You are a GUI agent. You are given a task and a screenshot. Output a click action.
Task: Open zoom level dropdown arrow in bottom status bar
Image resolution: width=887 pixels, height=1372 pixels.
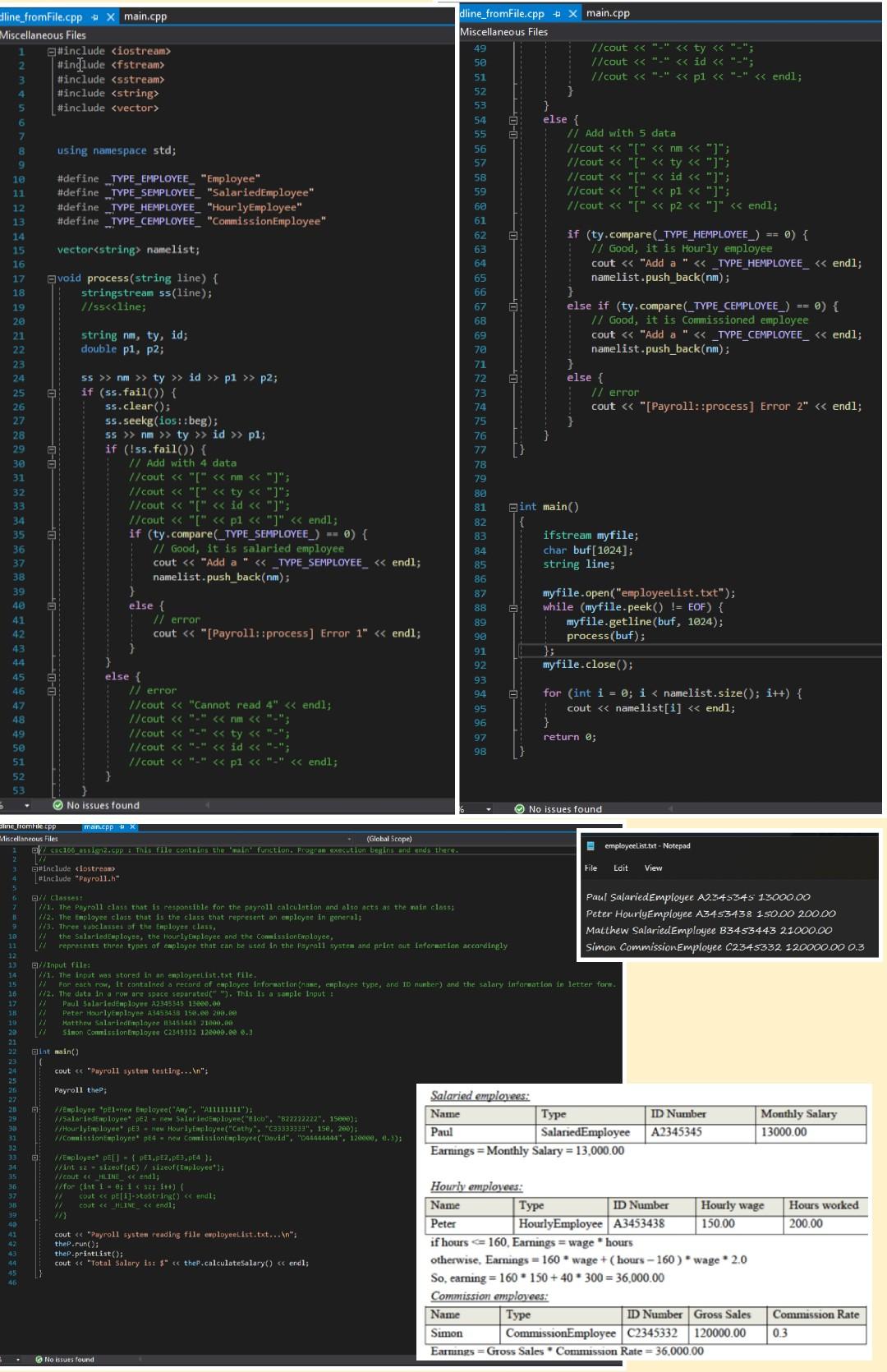click(x=18, y=1360)
